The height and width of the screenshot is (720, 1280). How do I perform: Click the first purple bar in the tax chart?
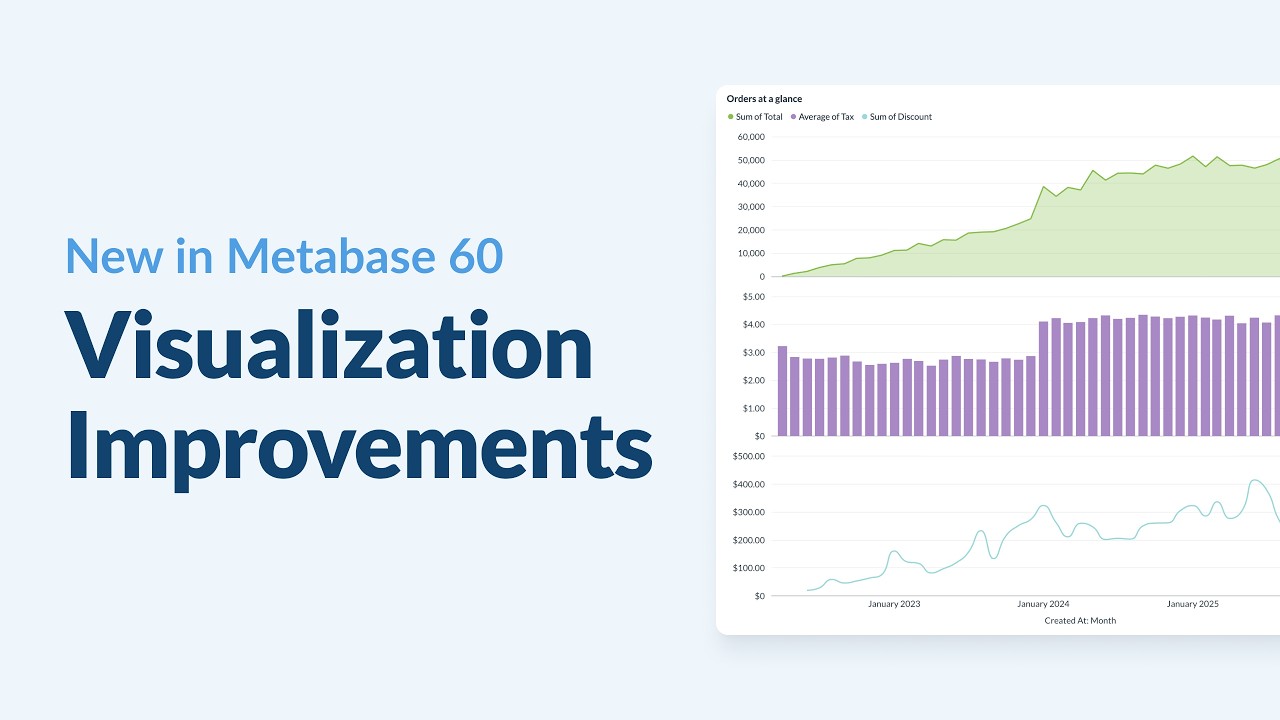pos(783,391)
